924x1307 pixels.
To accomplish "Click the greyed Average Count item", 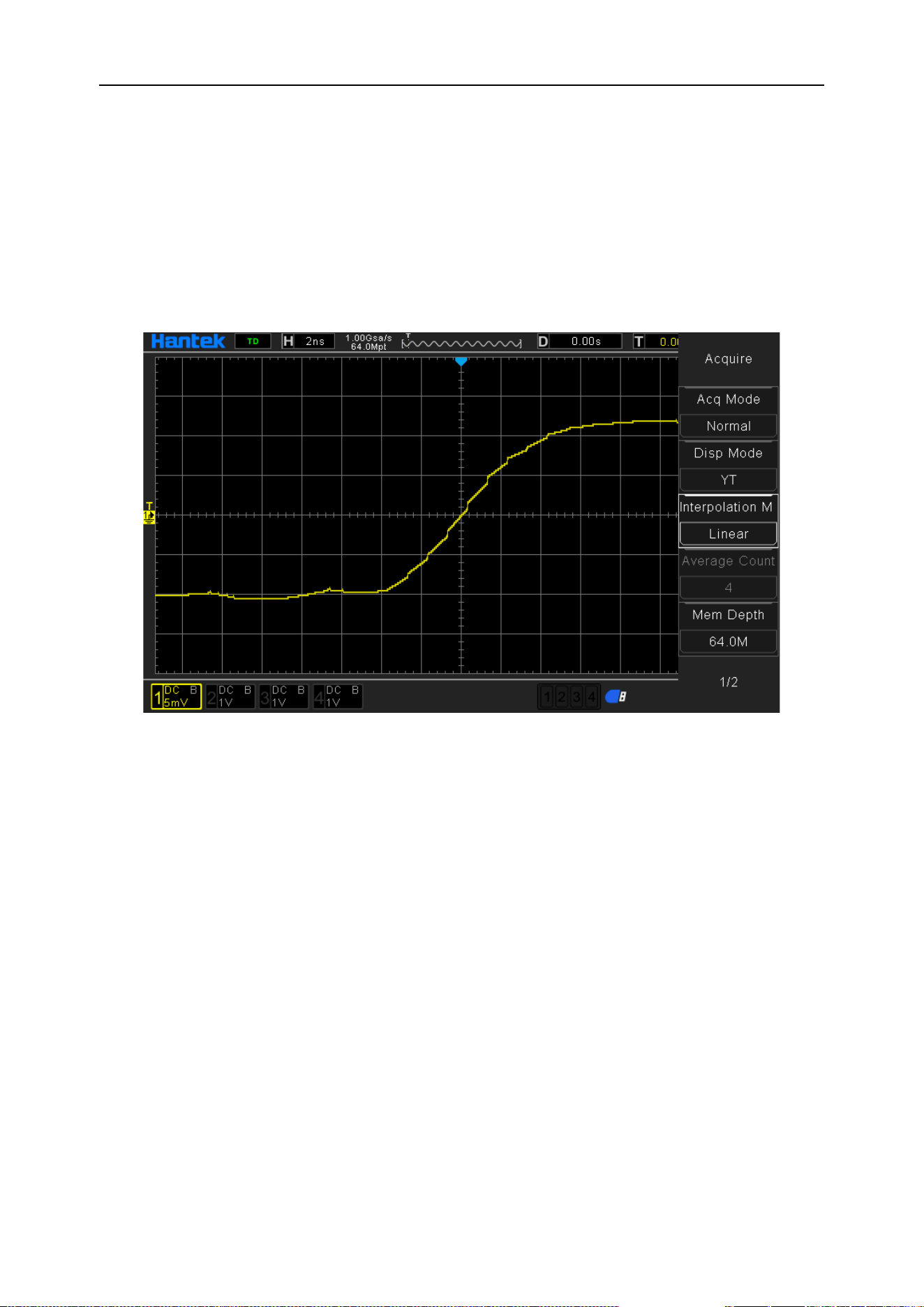I will (x=728, y=561).
